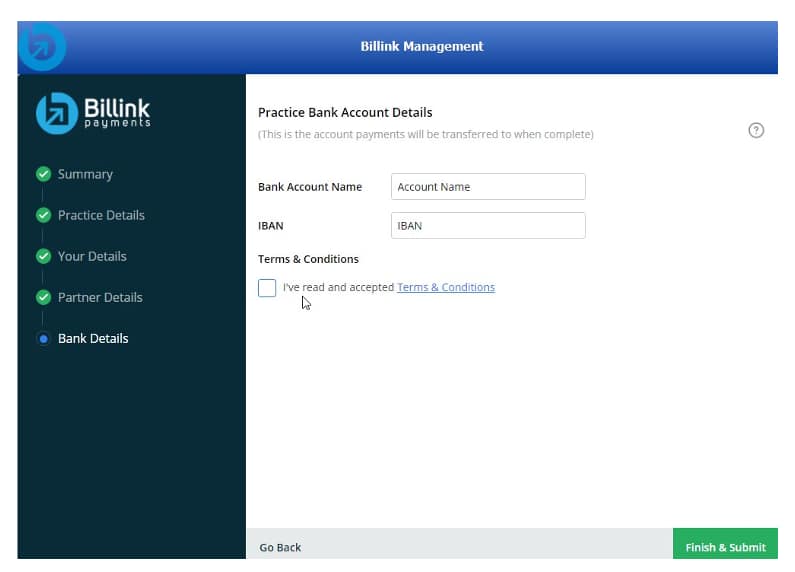Screen dimensions: 795x572
Task: Open the Your Details step label
Action: [92, 256]
